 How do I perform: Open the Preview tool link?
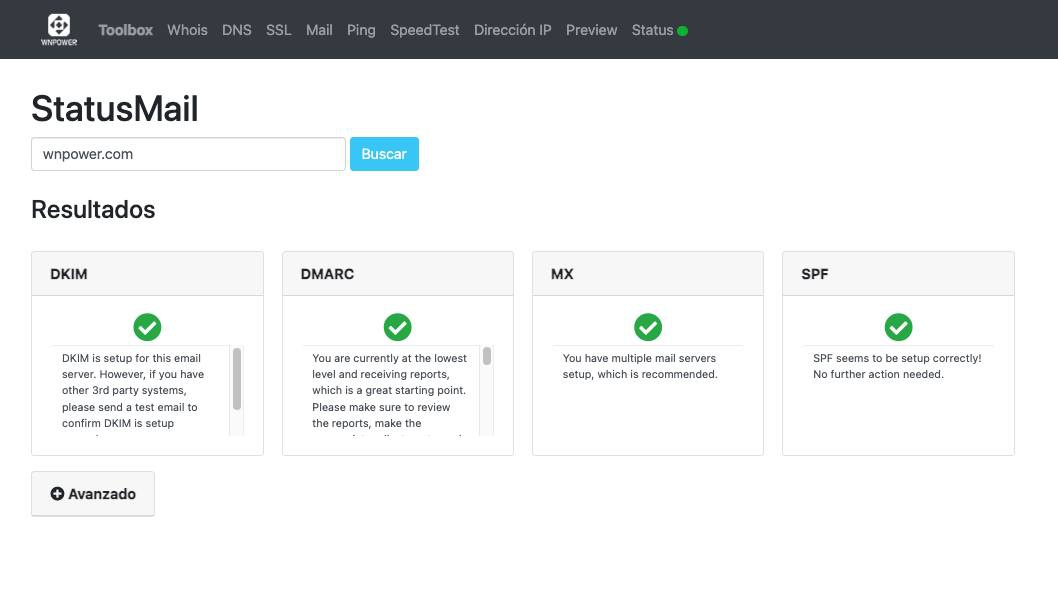pyautogui.click(x=591, y=30)
